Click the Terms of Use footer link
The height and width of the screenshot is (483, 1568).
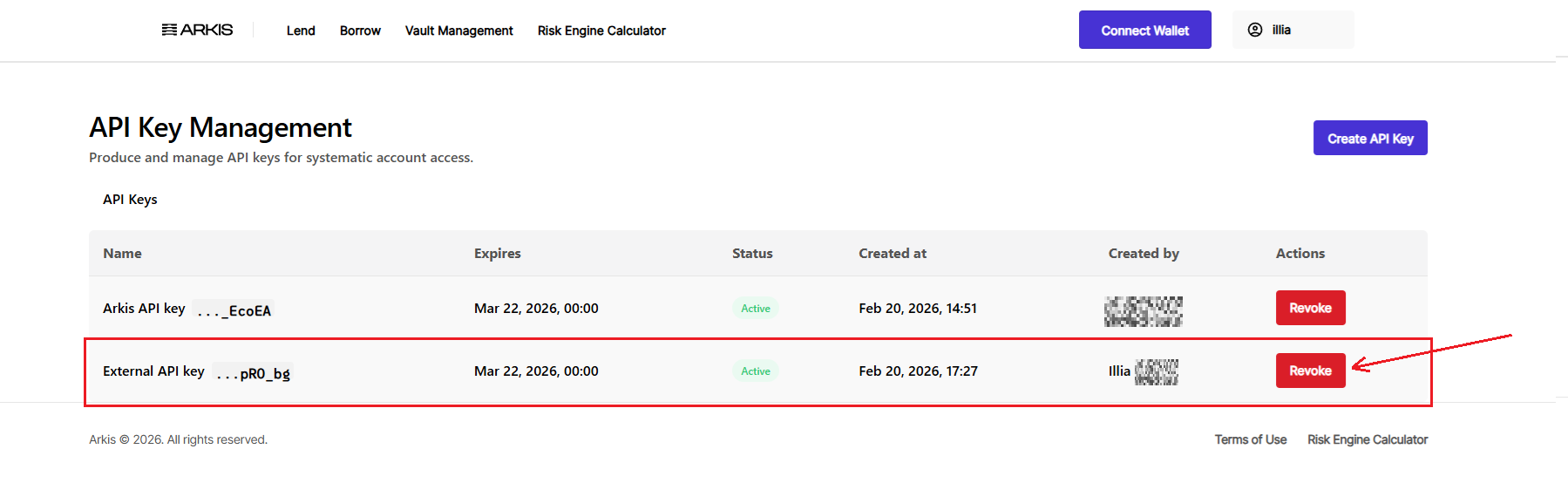(x=1250, y=439)
